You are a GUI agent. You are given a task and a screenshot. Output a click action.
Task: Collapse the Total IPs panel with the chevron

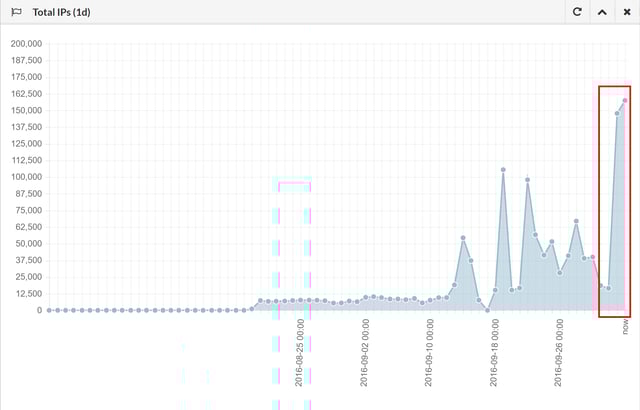[x=602, y=12]
